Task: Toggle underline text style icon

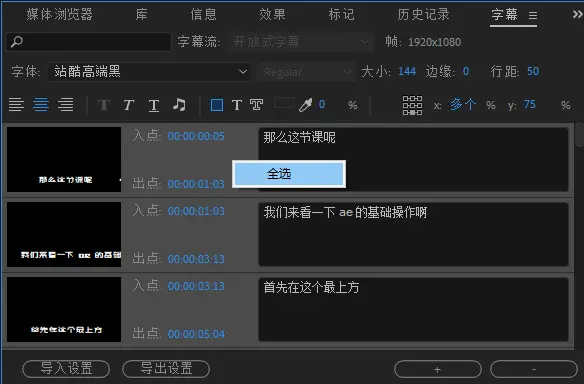Action: coord(154,105)
